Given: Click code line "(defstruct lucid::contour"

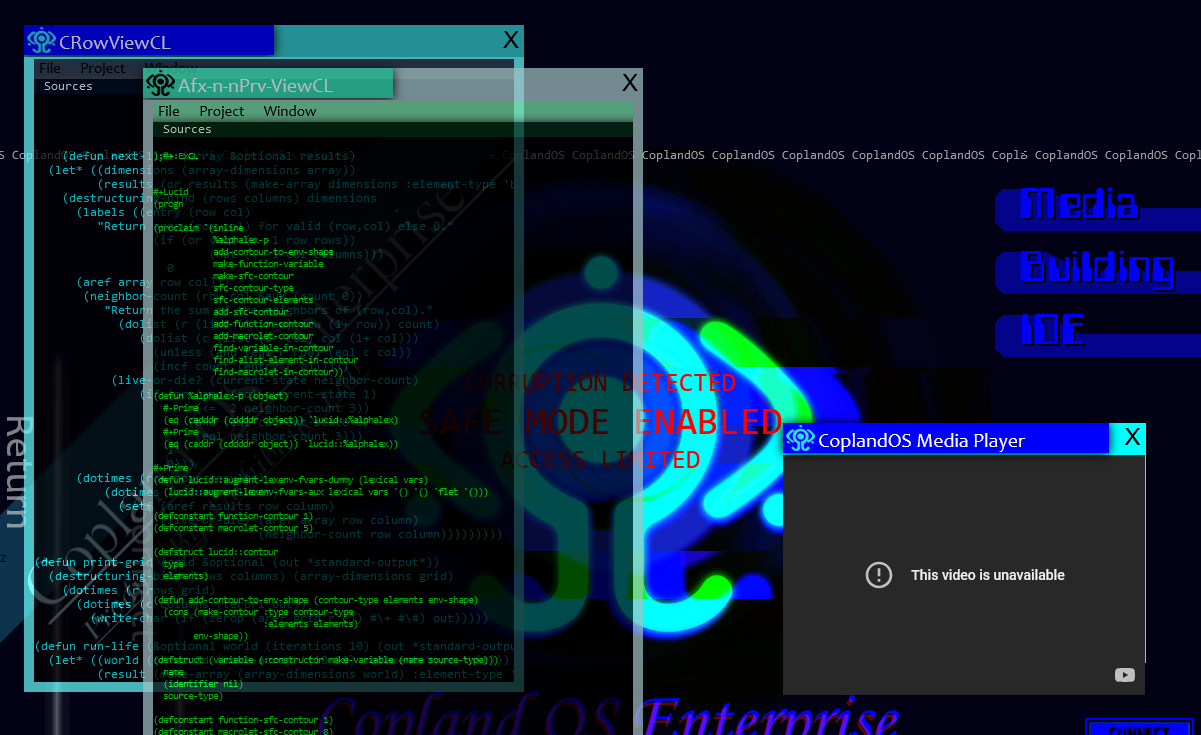Looking at the screenshot, I should point(216,552).
